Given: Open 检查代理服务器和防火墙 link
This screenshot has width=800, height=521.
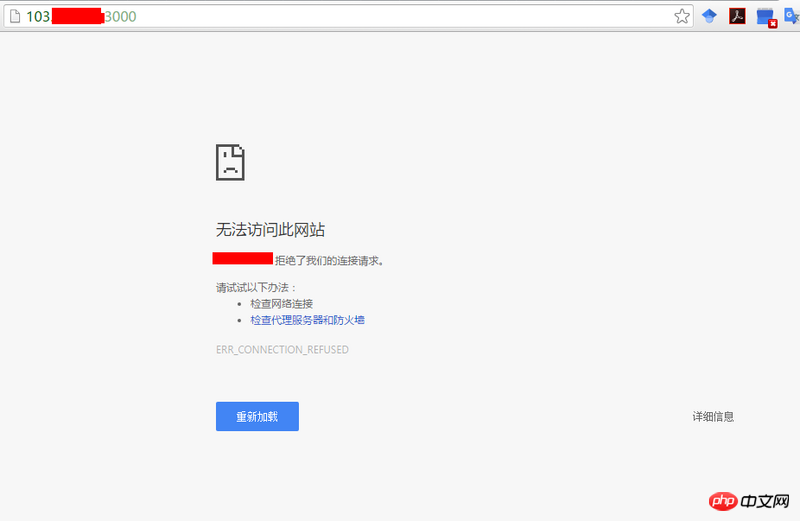Looking at the screenshot, I should [x=307, y=320].
